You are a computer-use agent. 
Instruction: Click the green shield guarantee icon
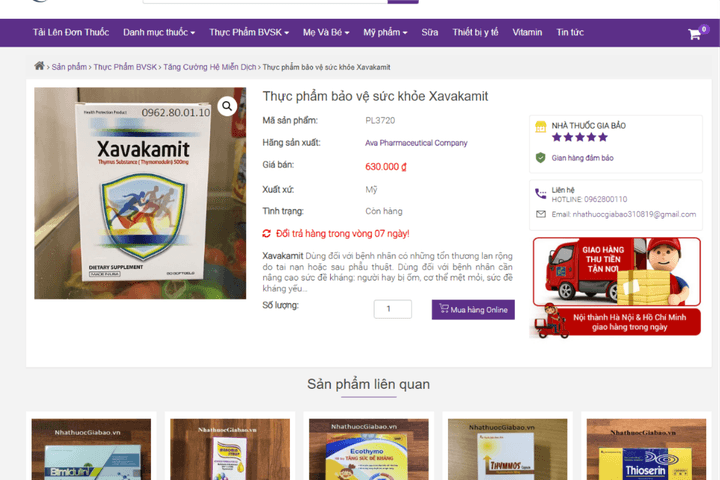pos(540,158)
